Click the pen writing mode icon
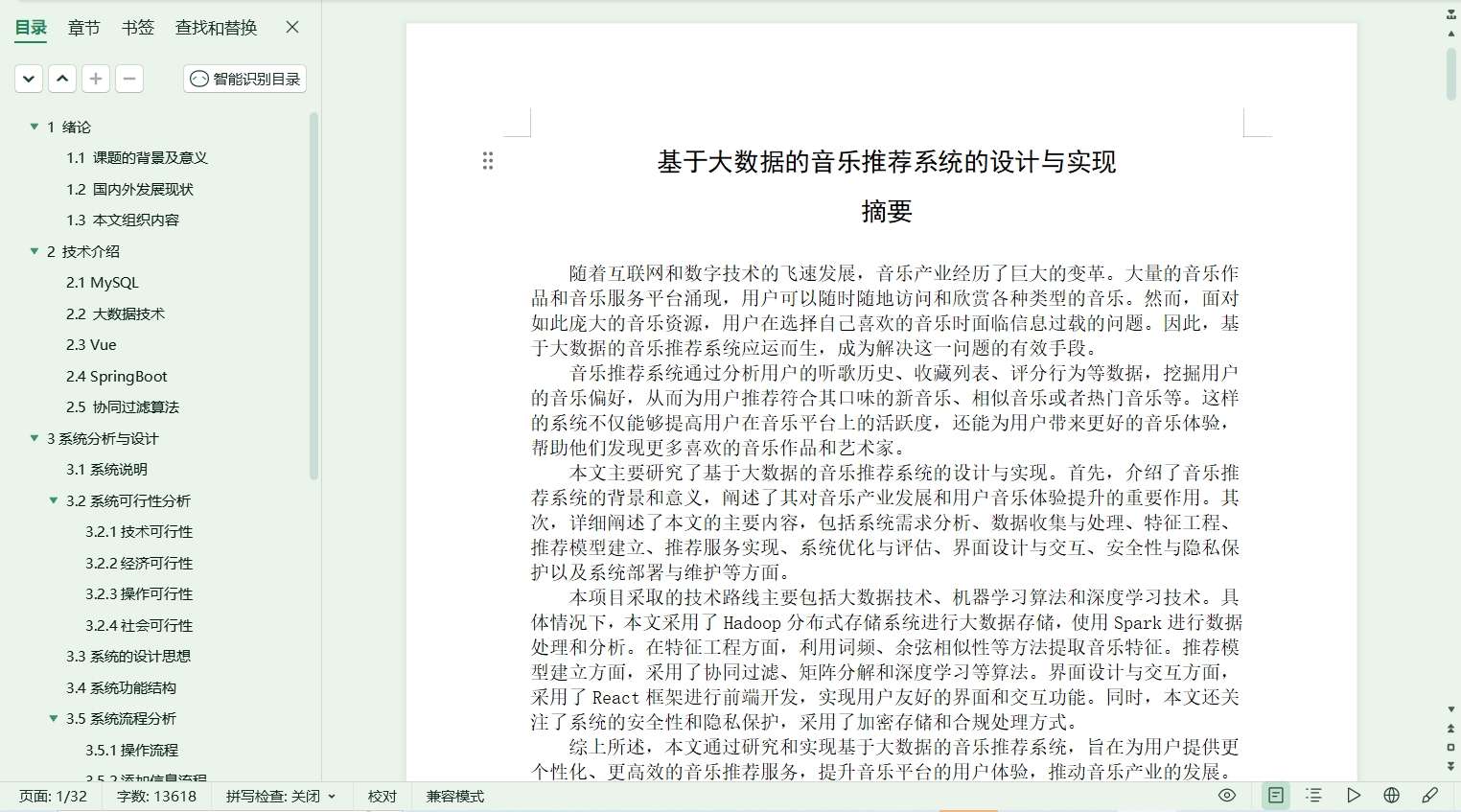 tap(1430, 796)
